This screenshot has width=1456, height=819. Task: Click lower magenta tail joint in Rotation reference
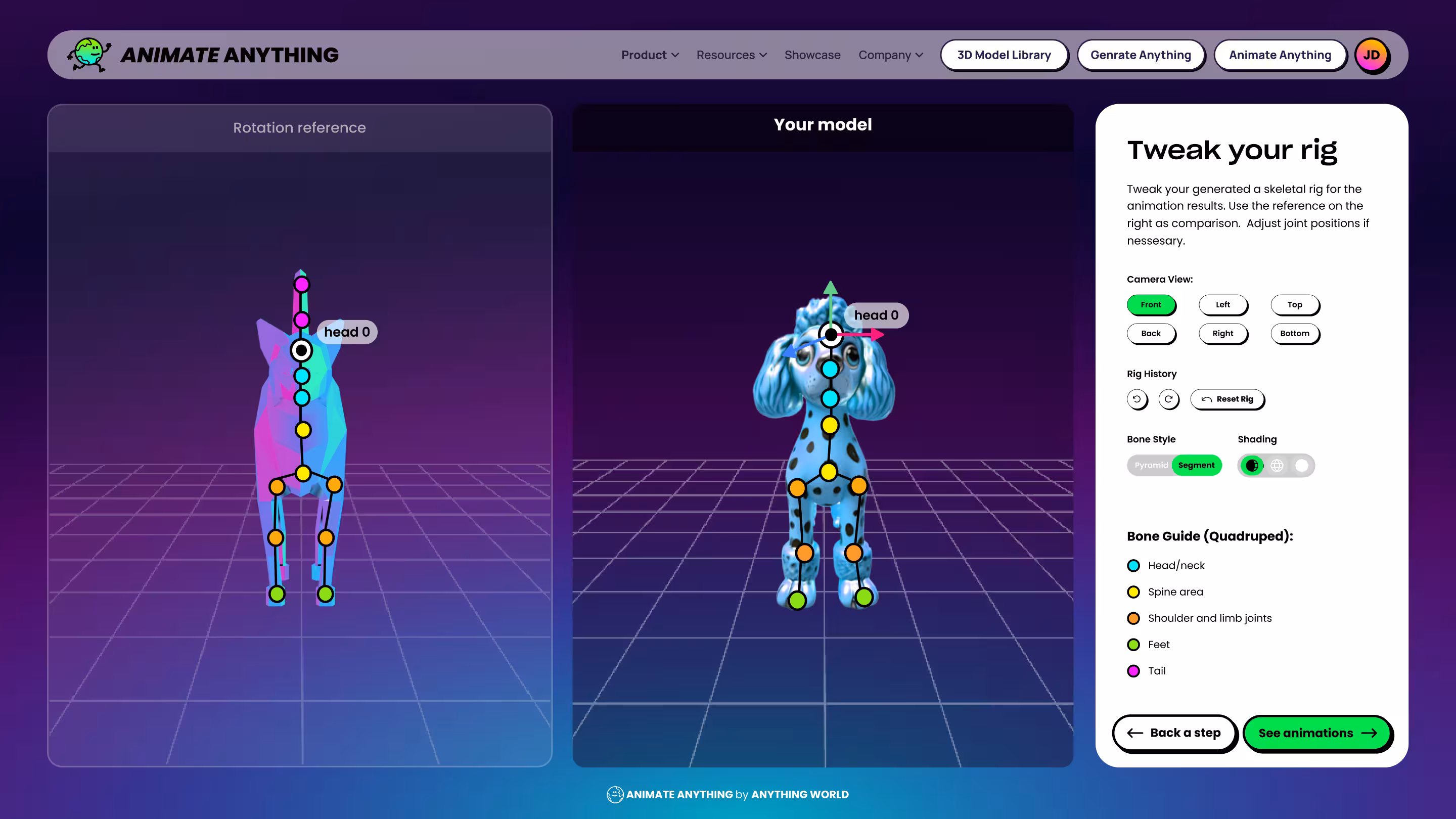click(x=302, y=321)
